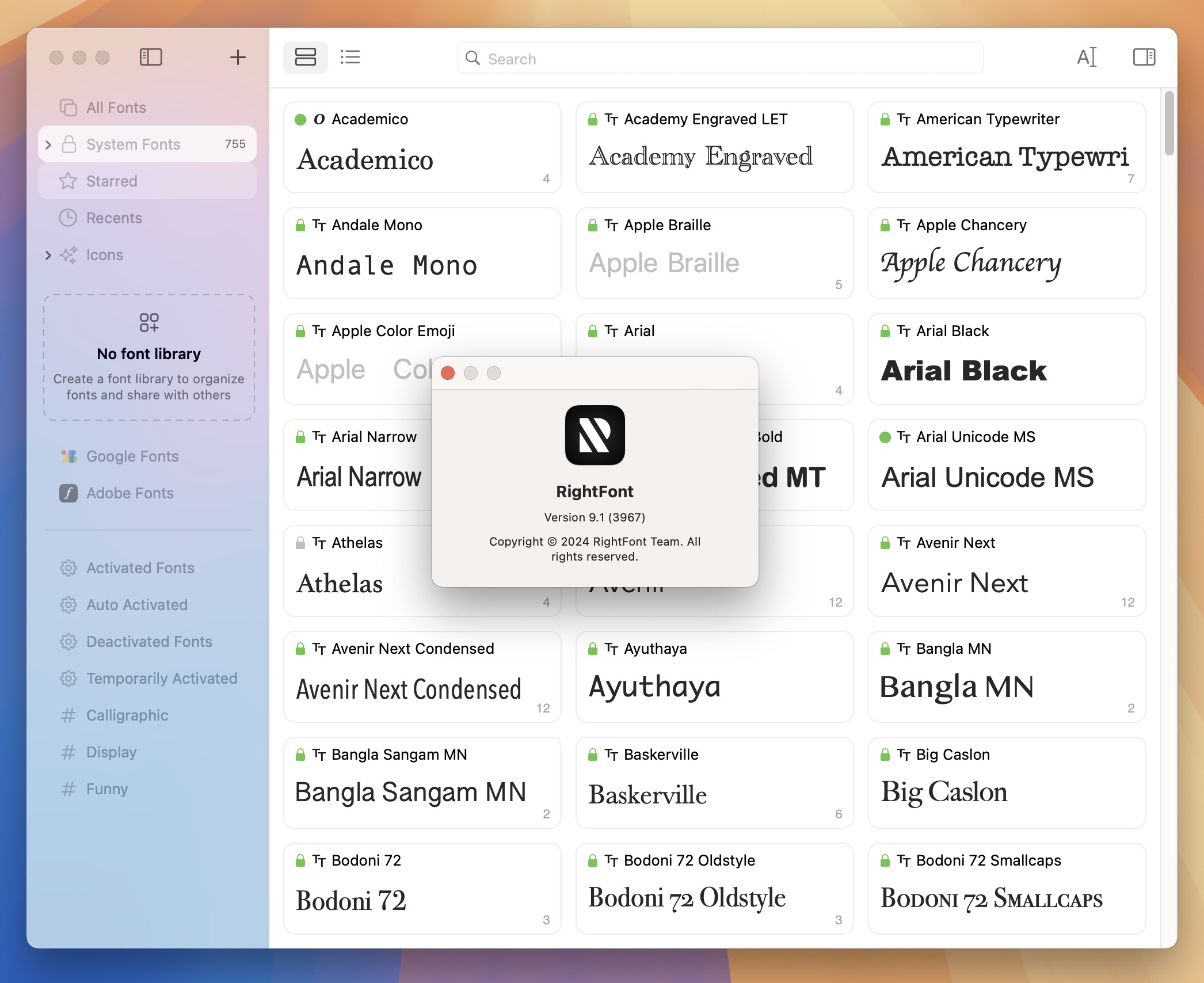Expand the Icons category tree item
The width and height of the screenshot is (1204, 983).
coord(47,253)
